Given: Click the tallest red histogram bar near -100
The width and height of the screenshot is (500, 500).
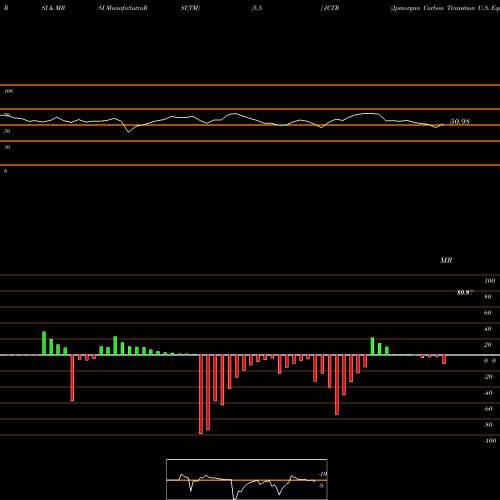Looking at the screenshot, I should pos(201,394).
